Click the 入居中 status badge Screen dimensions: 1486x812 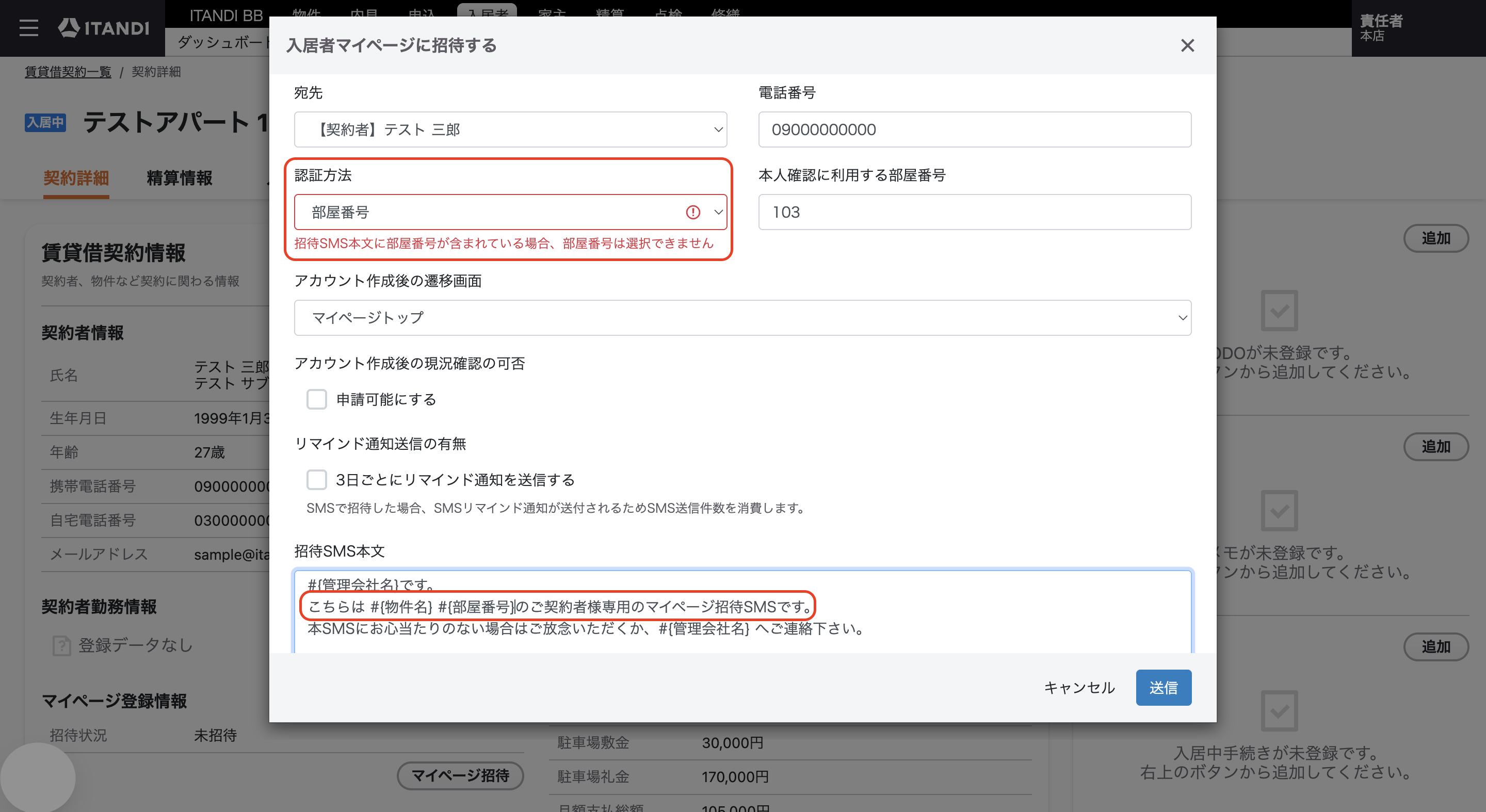(x=45, y=123)
